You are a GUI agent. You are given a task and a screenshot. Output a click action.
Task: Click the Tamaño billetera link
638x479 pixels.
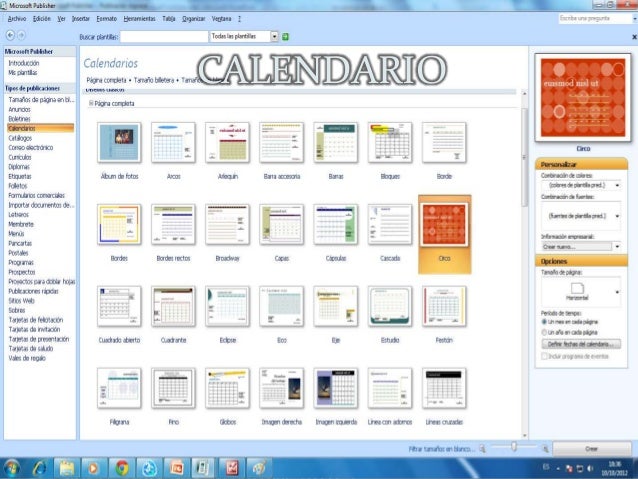(154, 80)
